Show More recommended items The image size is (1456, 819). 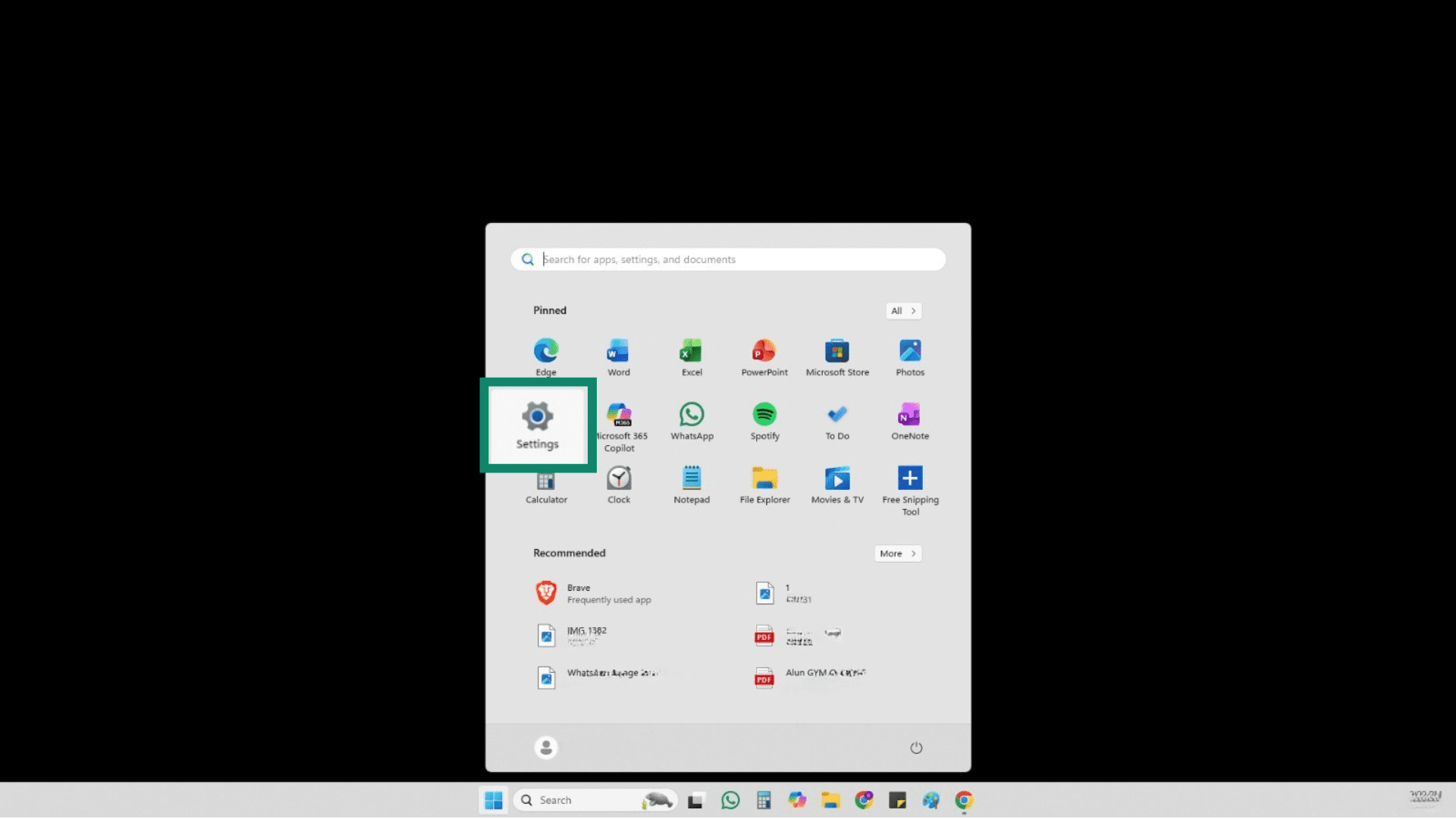(x=896, y=553)
